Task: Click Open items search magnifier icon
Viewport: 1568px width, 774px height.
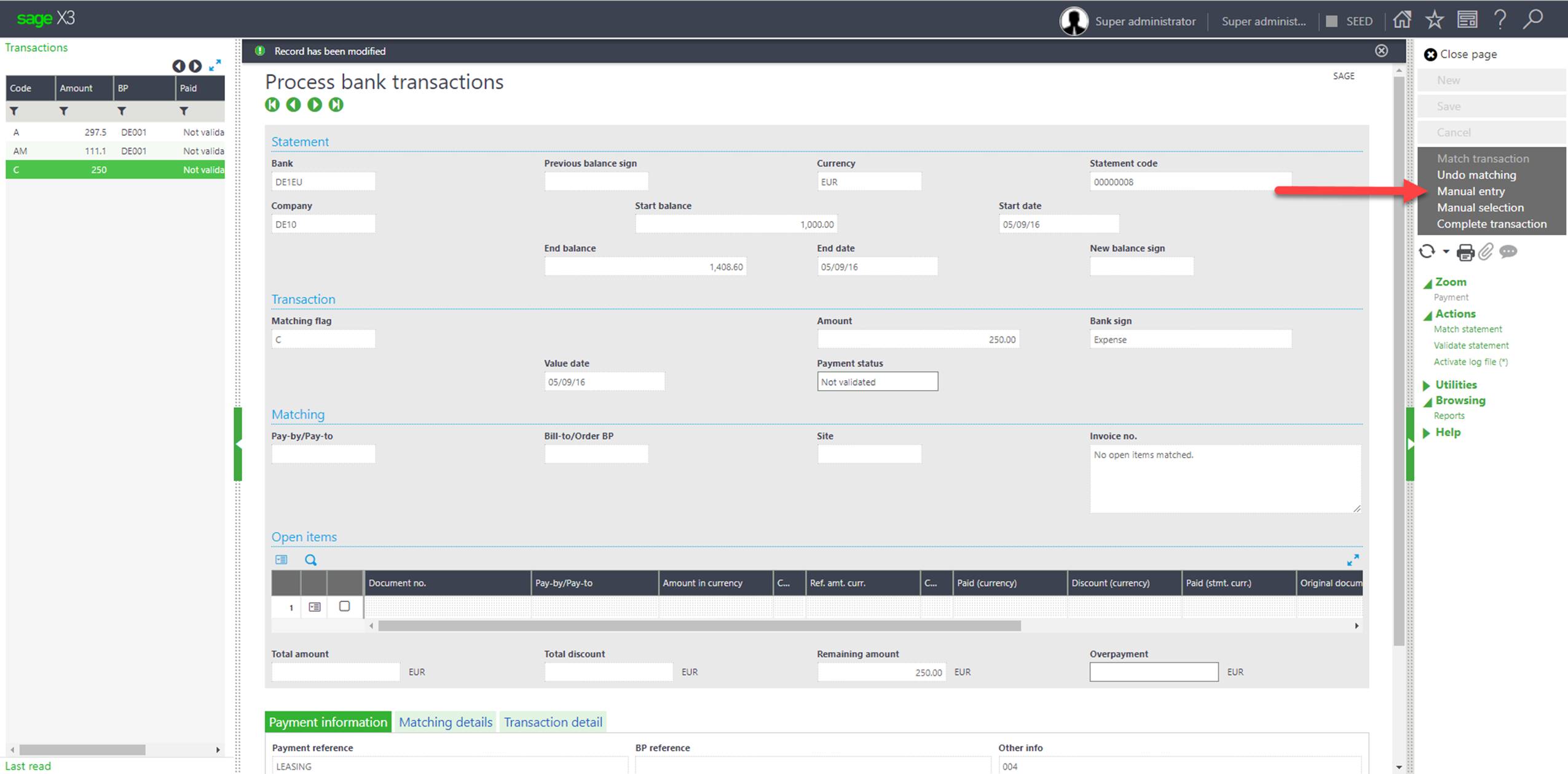Action: (x=311, y=560)
